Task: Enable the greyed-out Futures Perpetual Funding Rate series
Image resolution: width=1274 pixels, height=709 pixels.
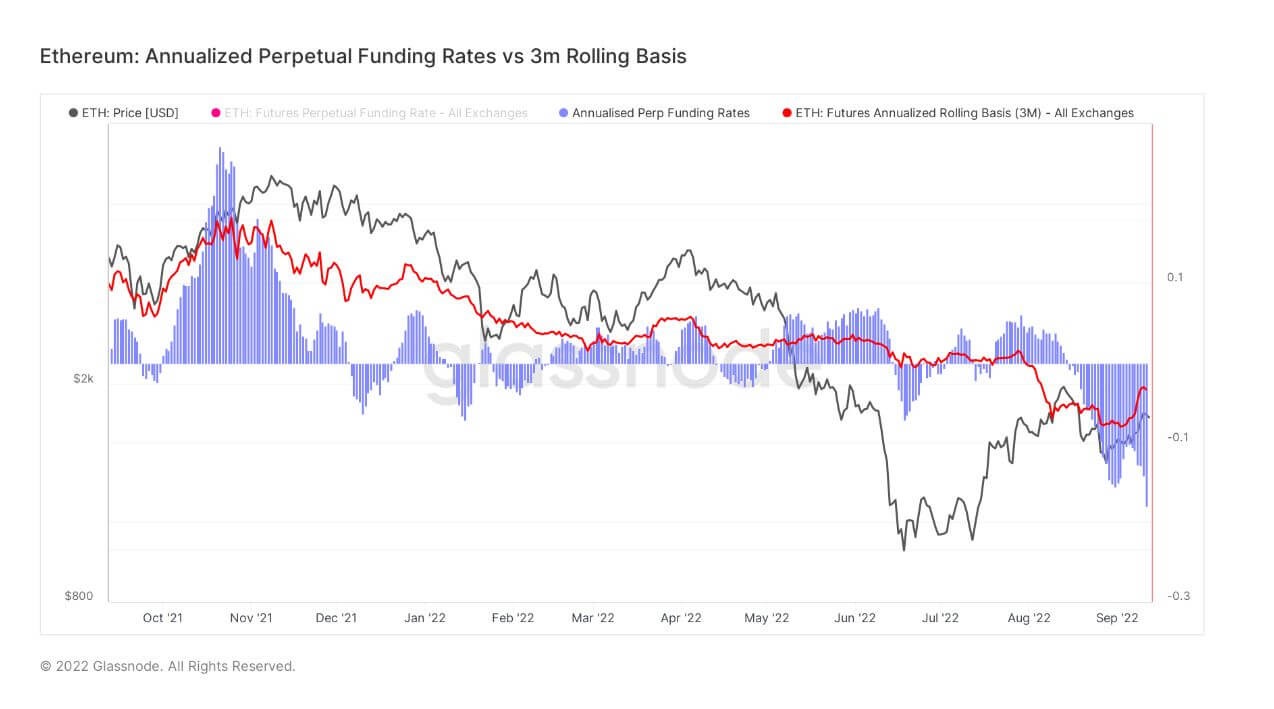Action: tap(369, 113)
